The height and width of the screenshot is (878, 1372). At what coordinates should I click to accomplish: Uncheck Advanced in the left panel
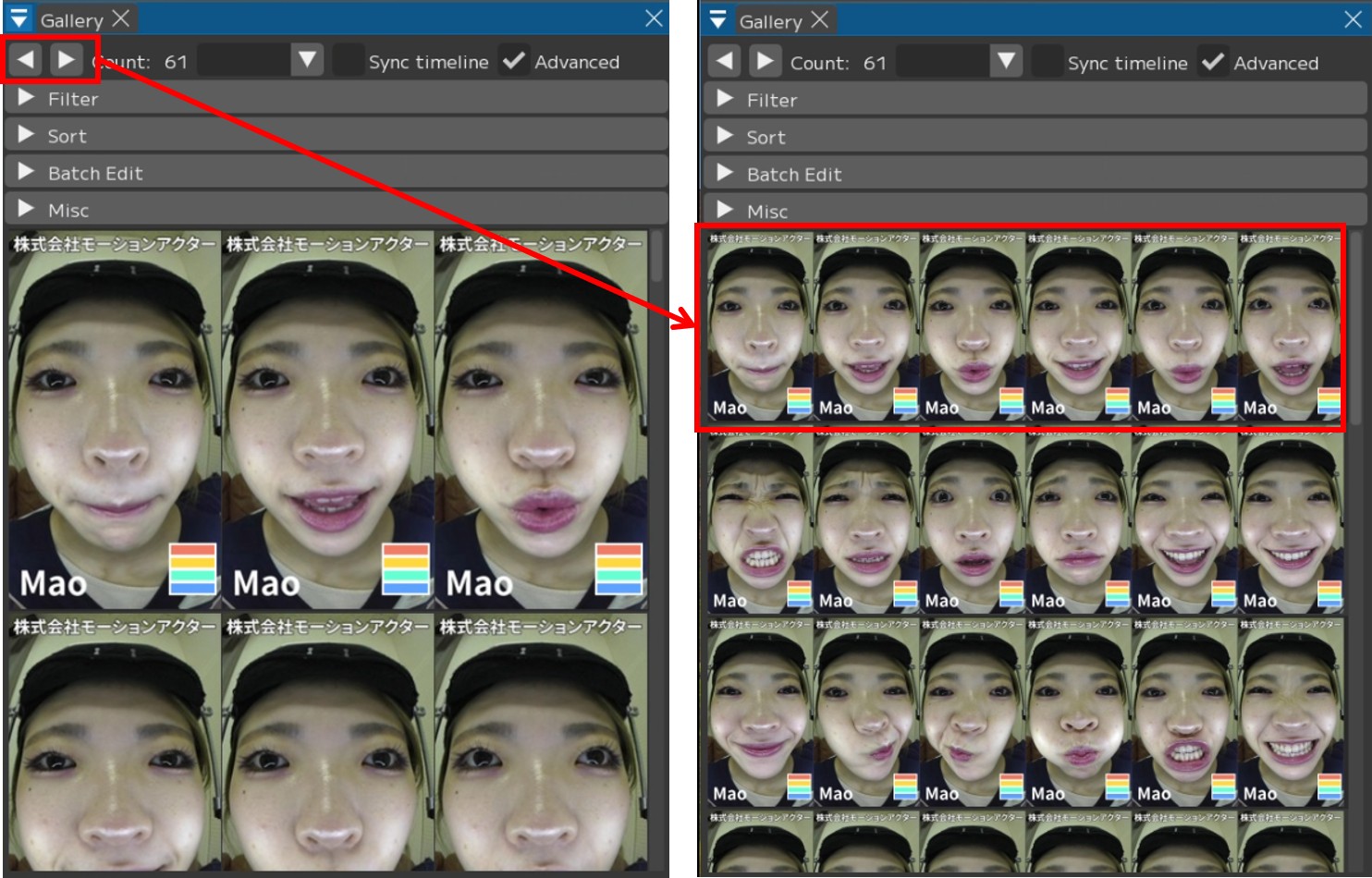pos(513,61)
